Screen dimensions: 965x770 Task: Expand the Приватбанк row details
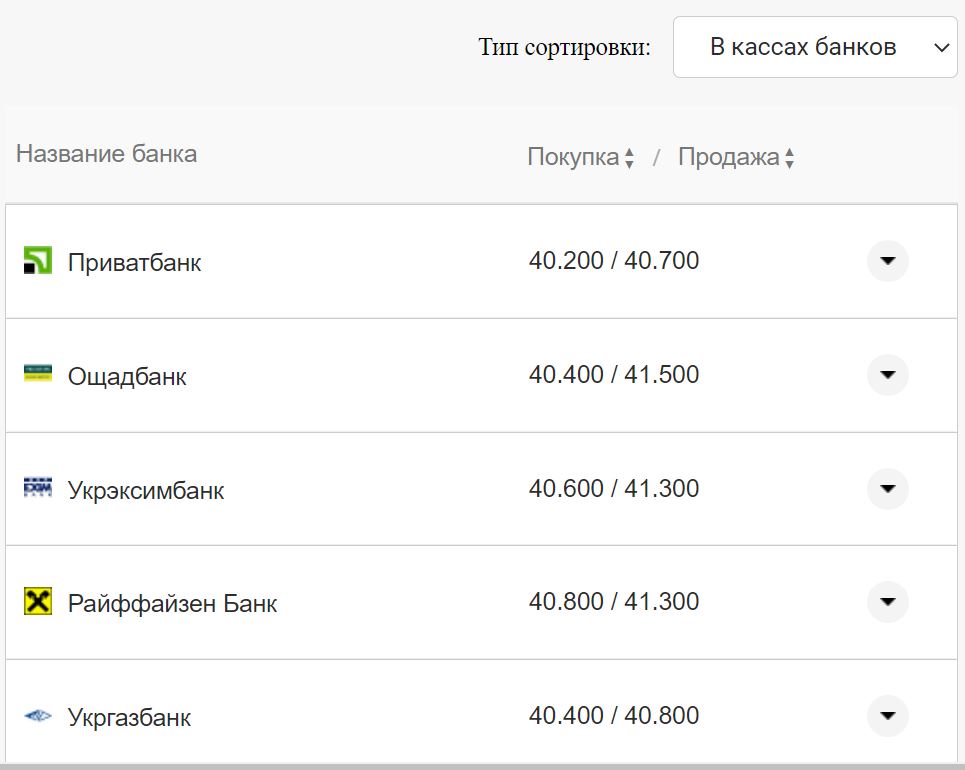pos(887,261)
